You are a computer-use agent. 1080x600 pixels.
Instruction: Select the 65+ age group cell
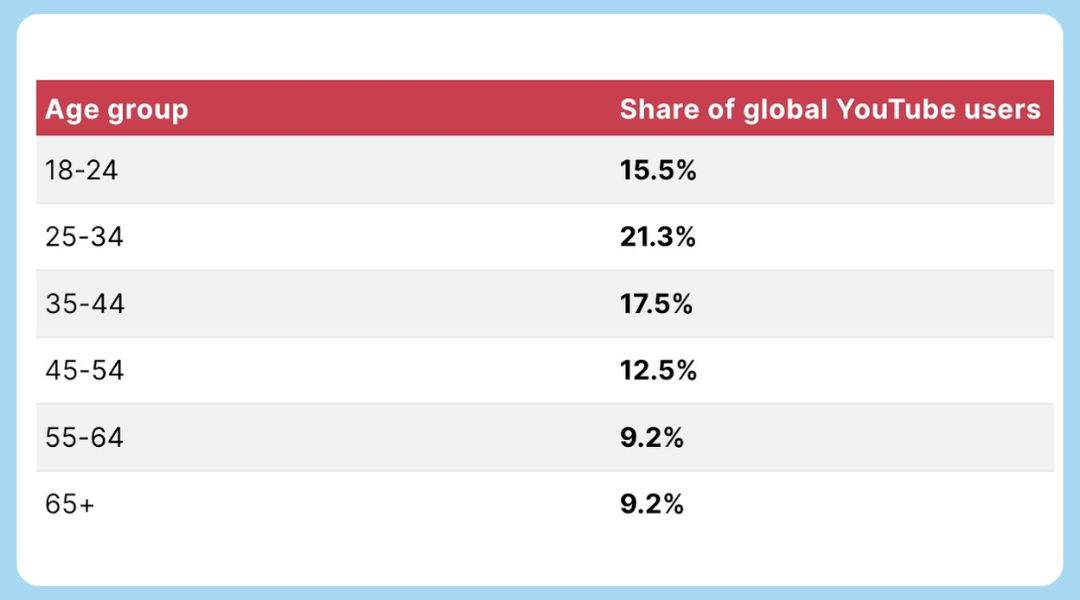click(x=70, y=504)
